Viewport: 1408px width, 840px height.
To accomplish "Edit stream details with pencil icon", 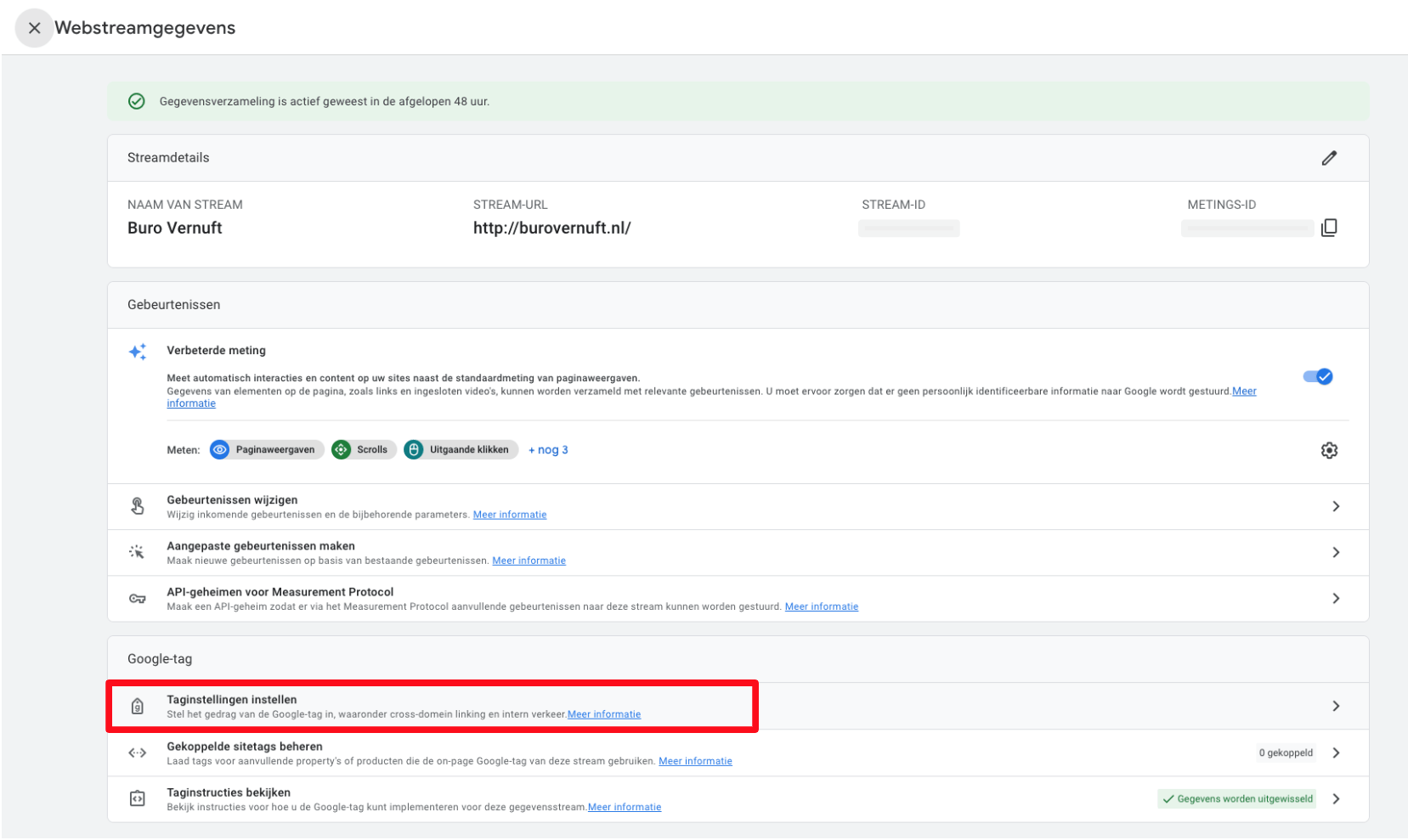I will coord(1329,158).
